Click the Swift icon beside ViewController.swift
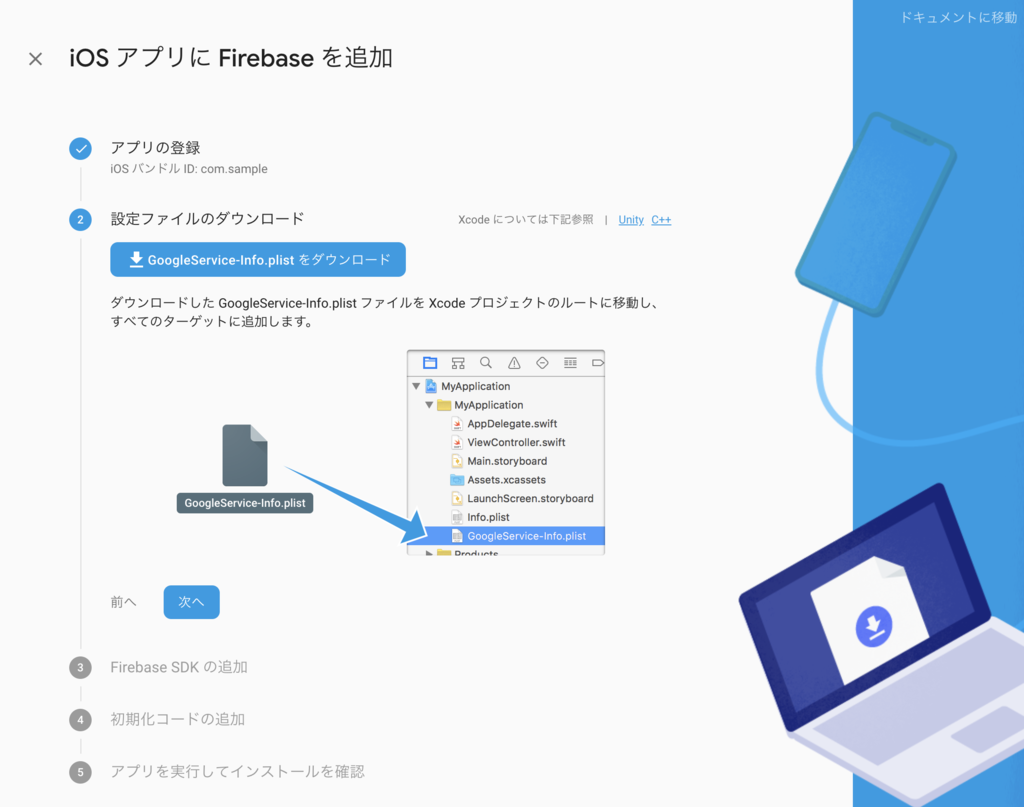 [x=457, y=443]
